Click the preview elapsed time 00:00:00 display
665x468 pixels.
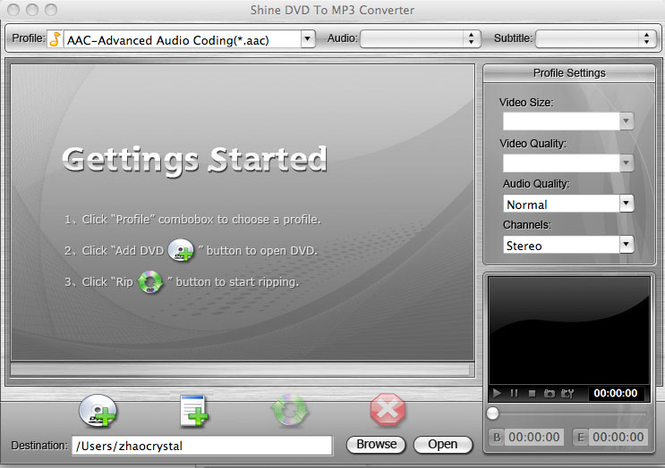point(615,393)
